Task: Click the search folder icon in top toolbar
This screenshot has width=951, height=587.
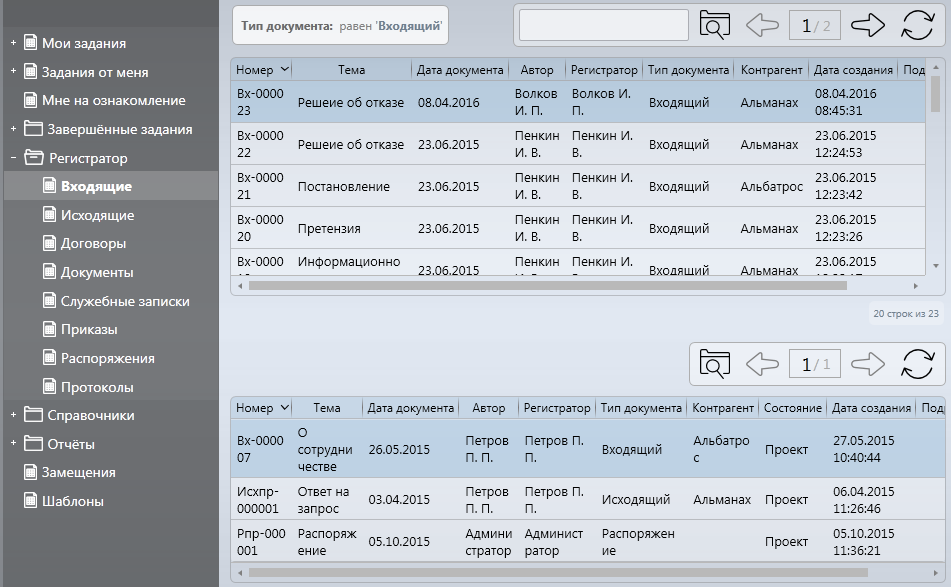Action: [714, 25]
